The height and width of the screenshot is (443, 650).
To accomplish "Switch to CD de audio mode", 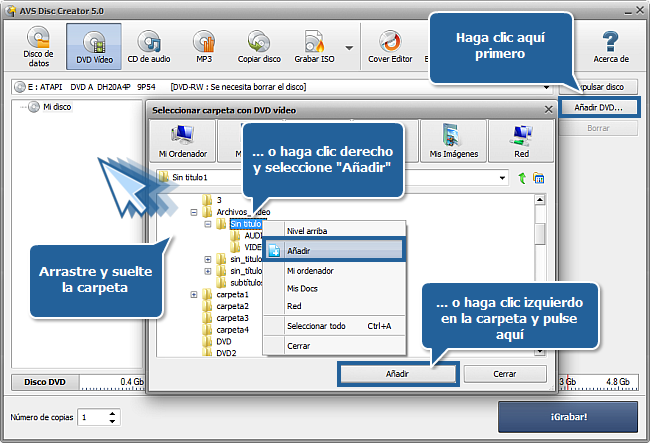I will (x=149, y=46).
